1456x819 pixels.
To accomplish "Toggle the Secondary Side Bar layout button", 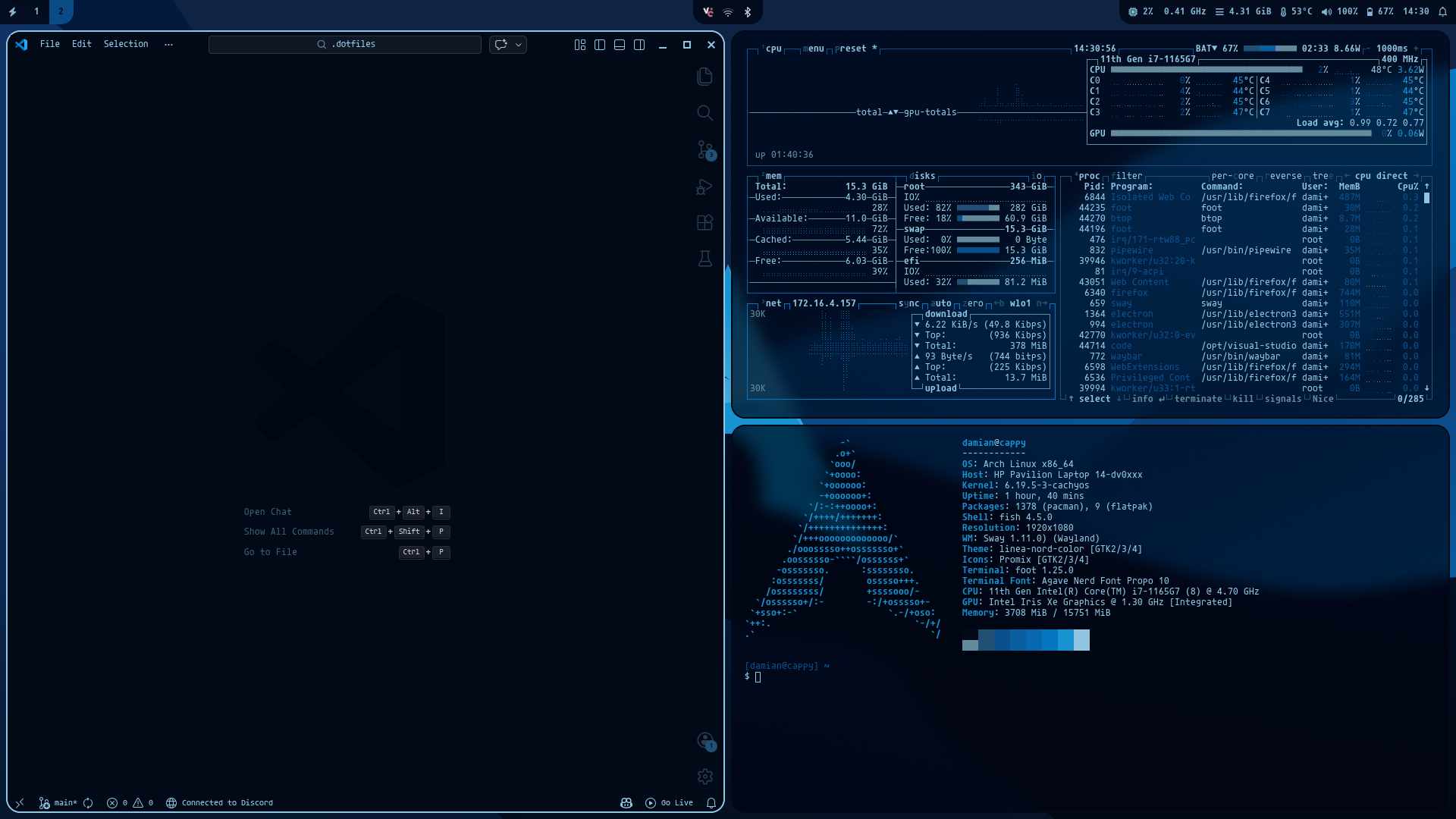I will pyautogui.click(x=639, y=45).
